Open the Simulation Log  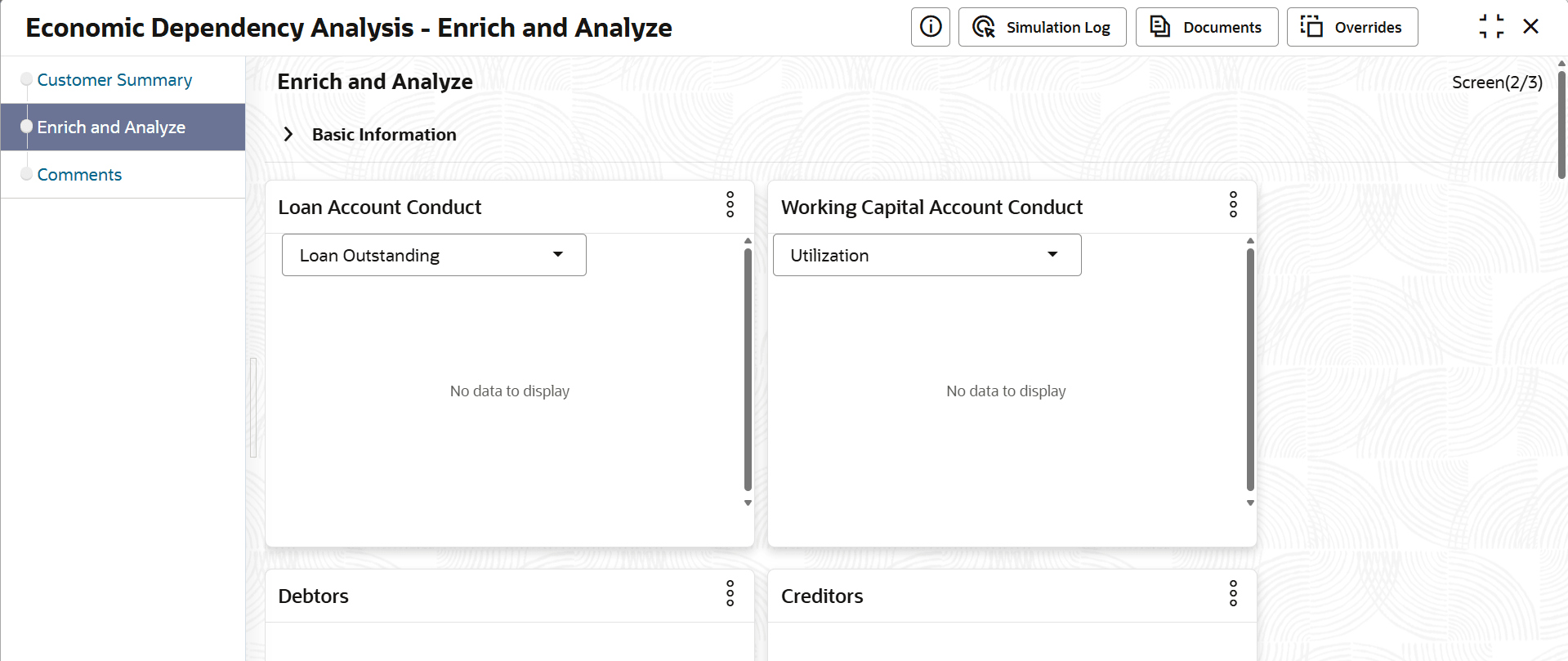click(1042, 27)
